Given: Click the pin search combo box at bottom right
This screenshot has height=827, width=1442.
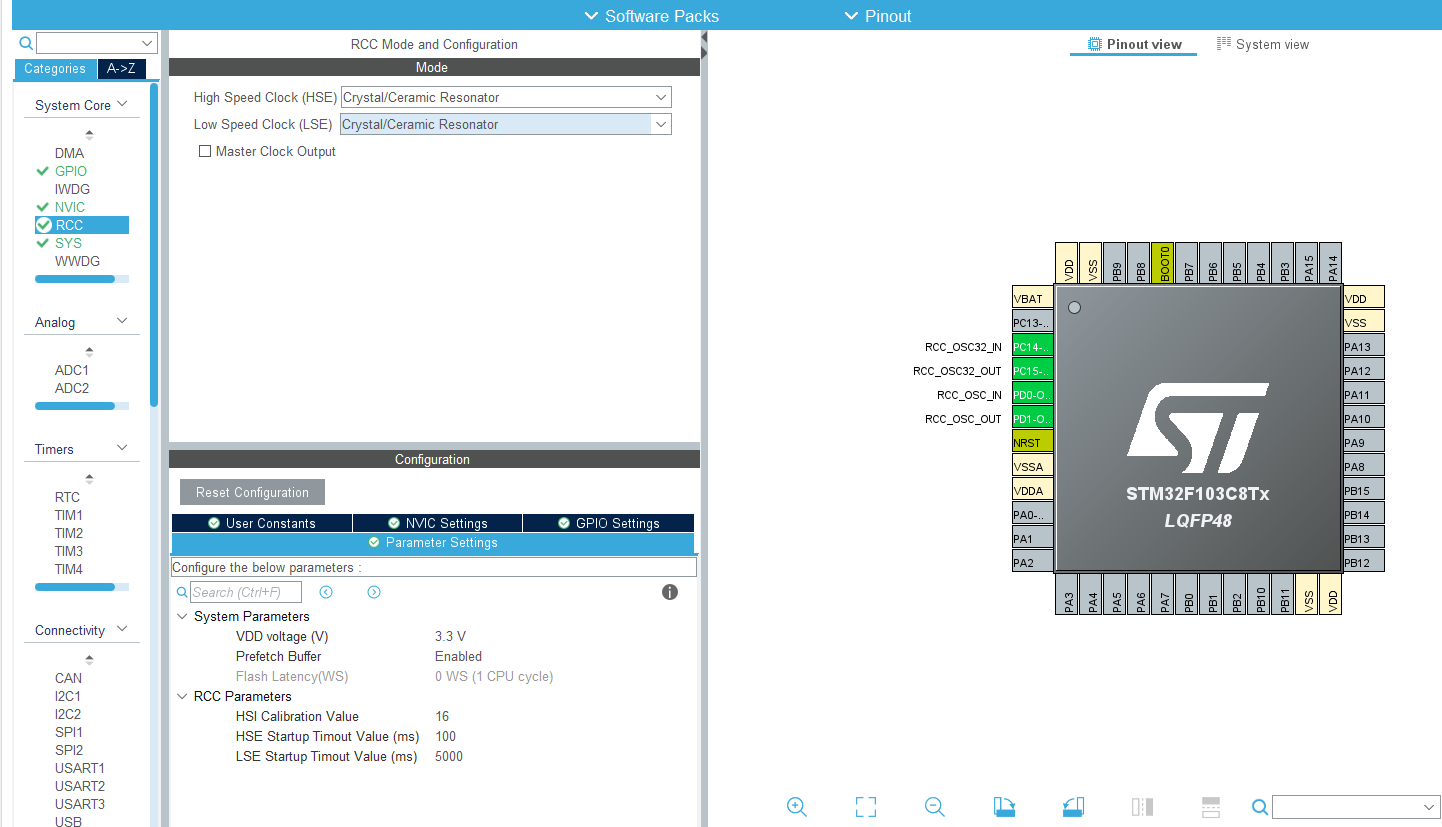Looking at the screenshot, I should click(1356, 807).
